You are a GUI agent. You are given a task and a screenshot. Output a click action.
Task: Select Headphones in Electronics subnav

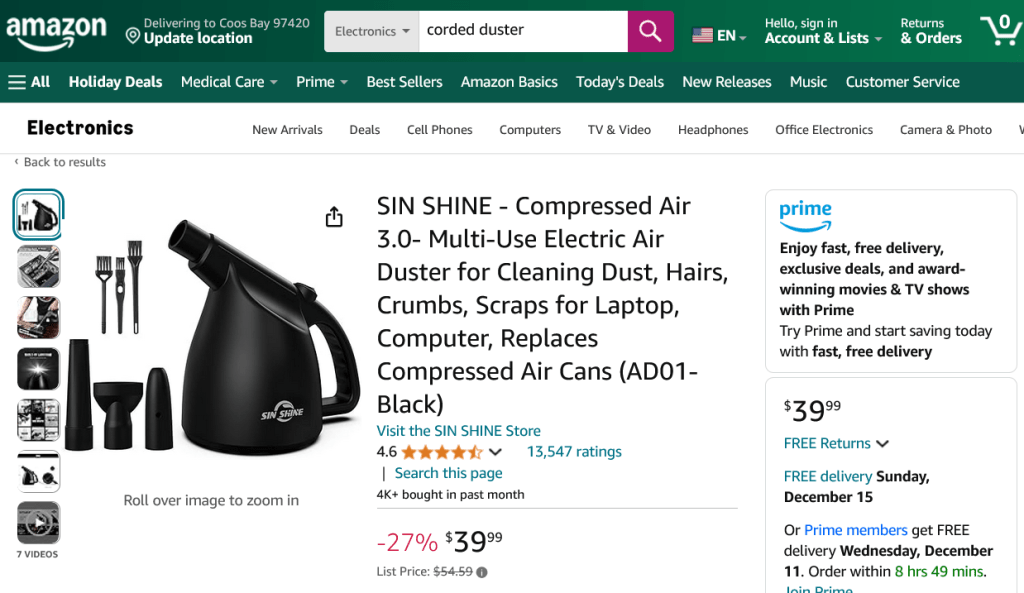pyautogui.click(x=713, y=130)
